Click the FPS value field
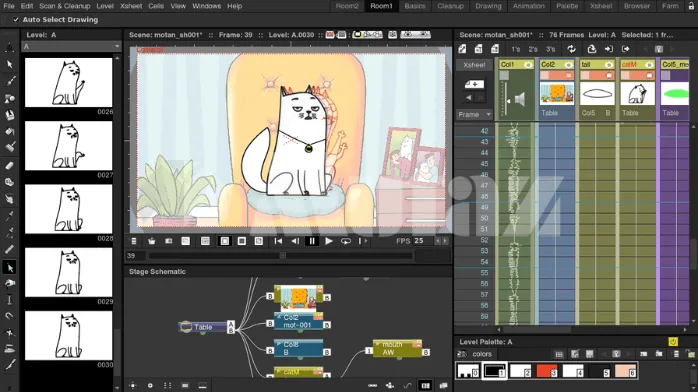Screen dimensions: 698x392 (422, 241)
